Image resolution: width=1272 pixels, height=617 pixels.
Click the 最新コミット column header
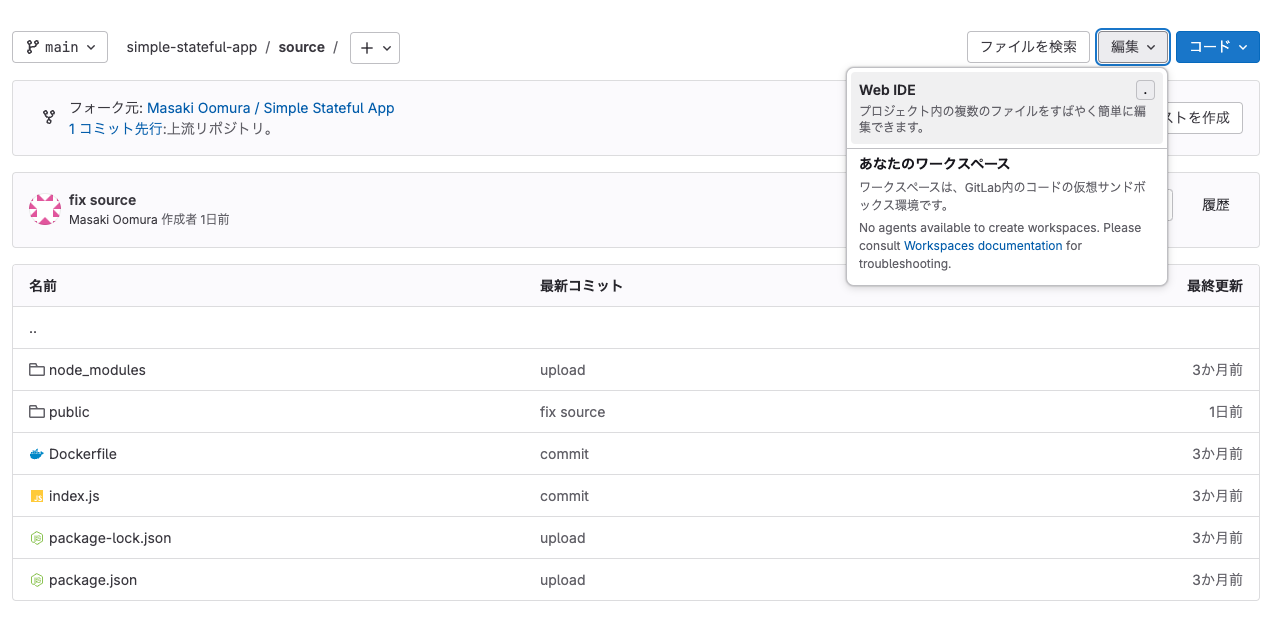pos(581,286)
